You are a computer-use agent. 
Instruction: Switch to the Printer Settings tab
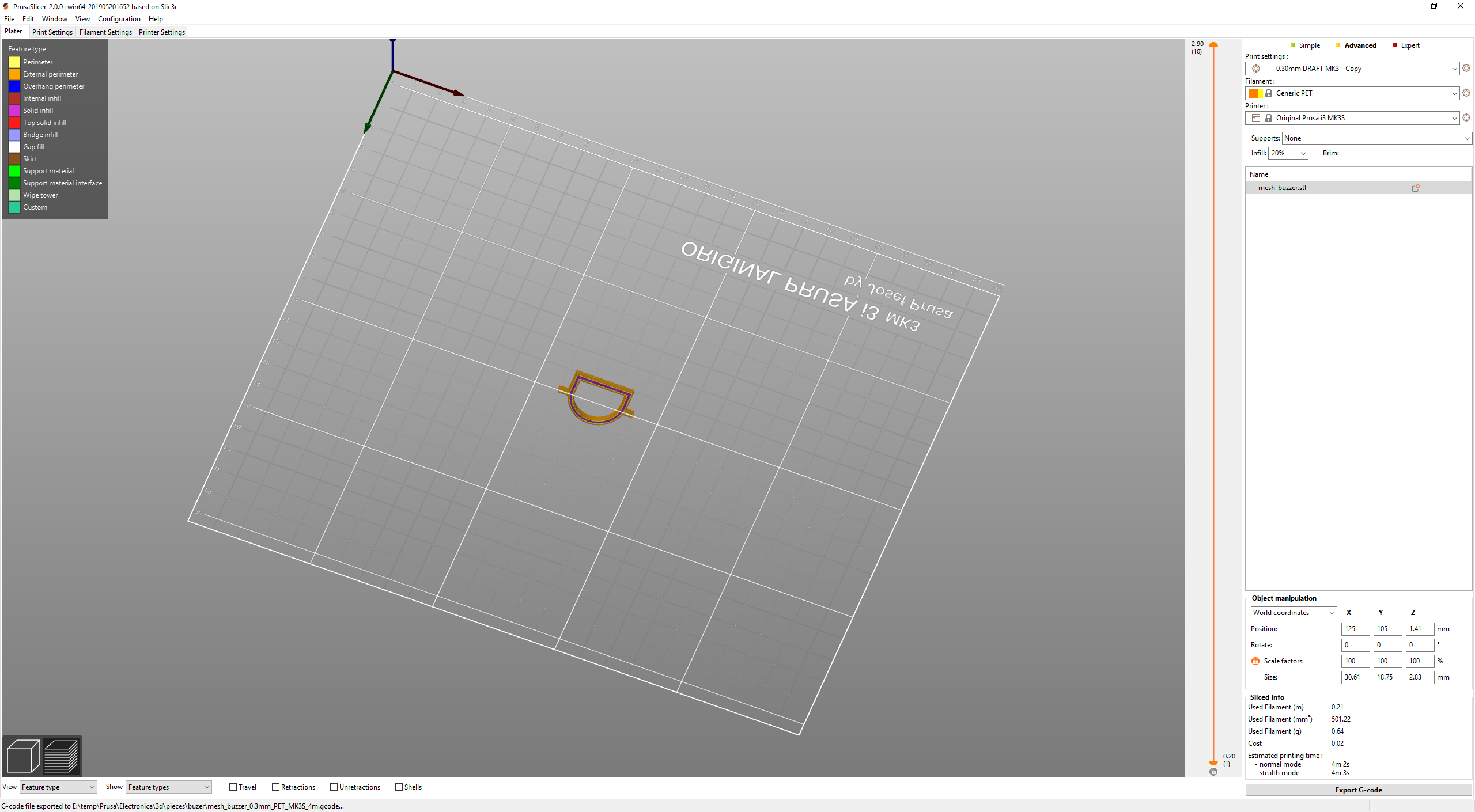click(x=162, y=32)
